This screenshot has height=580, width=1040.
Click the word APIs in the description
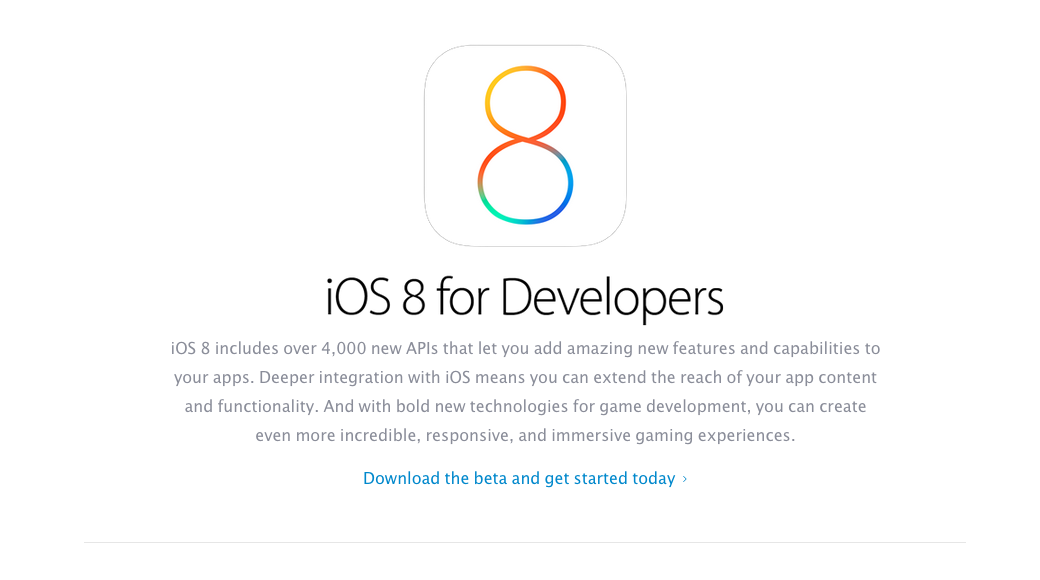point(422,348)
